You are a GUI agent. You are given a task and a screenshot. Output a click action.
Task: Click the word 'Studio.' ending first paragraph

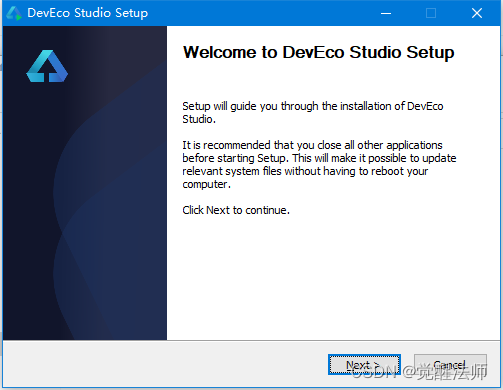point(199,119)
